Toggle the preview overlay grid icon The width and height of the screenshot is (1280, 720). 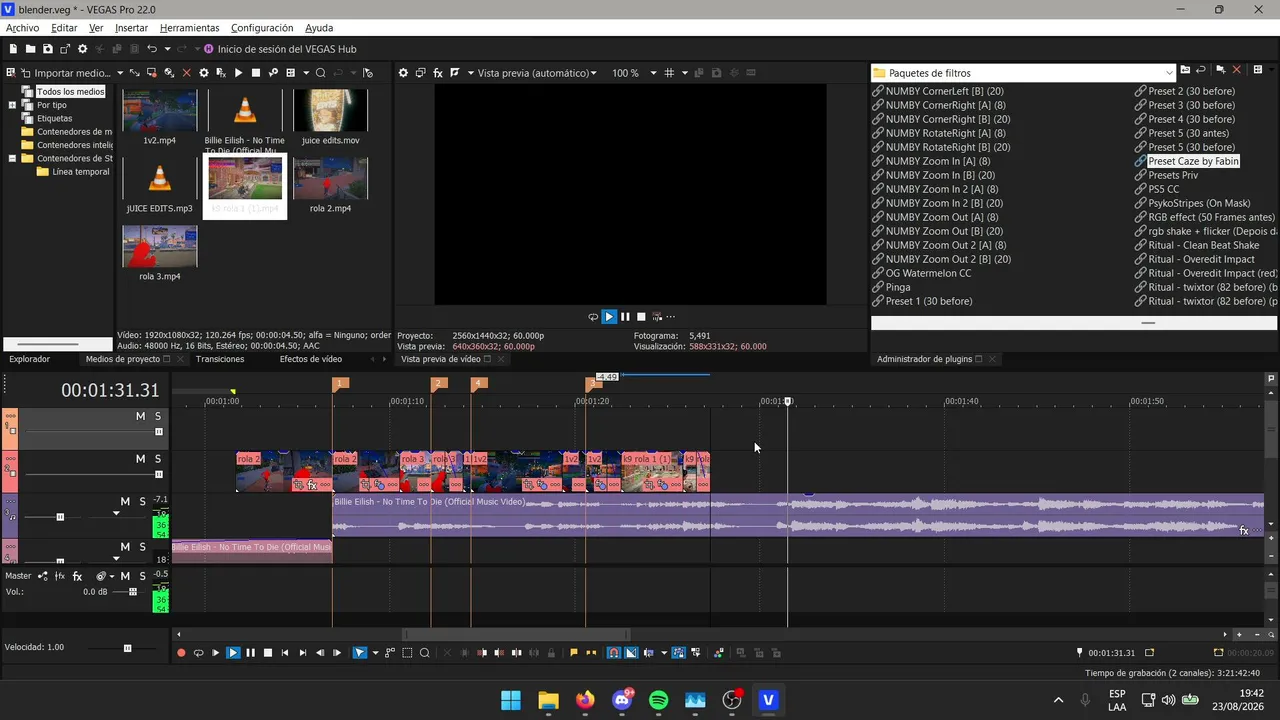(669, 73)
